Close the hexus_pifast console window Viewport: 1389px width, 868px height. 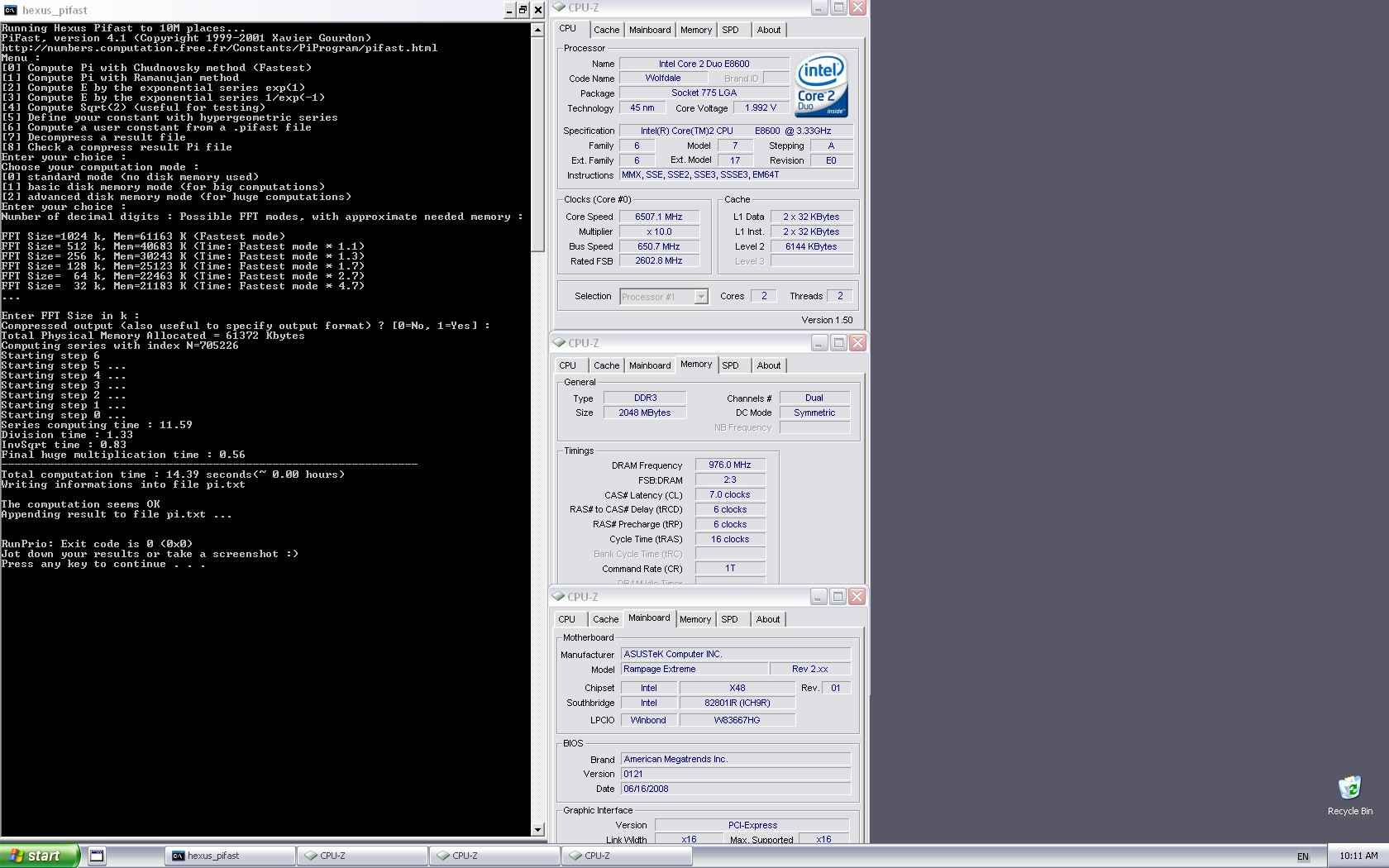coord(538,10)
